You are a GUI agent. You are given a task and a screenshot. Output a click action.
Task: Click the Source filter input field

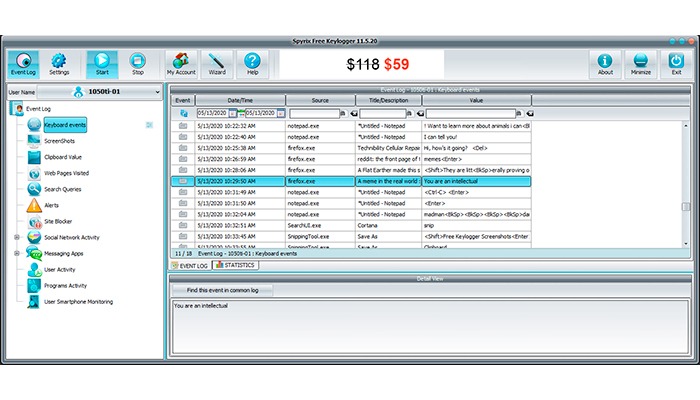coord(314,114)
